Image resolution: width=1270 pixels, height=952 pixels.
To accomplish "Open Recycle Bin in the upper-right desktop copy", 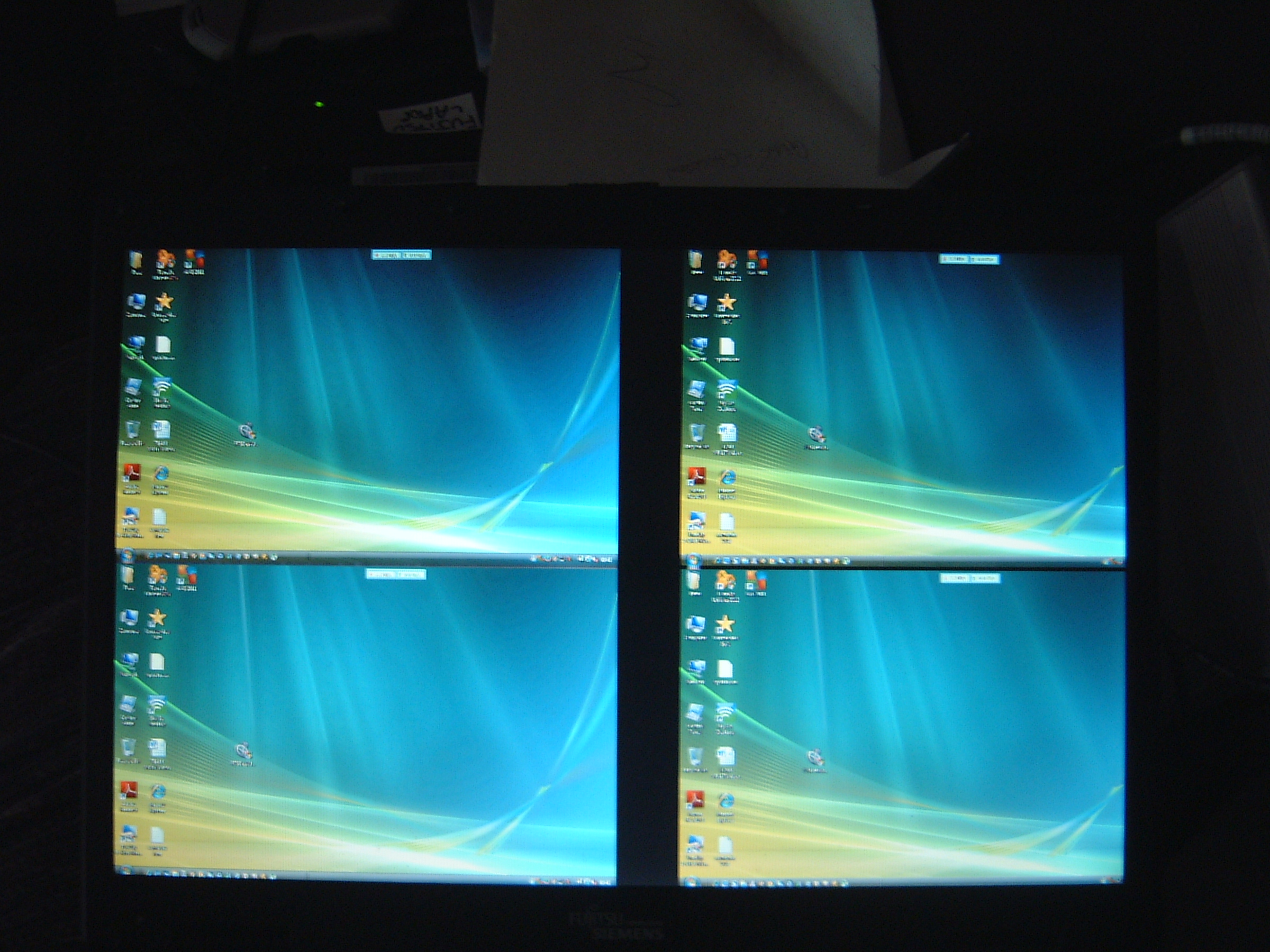I will (697, 433).
